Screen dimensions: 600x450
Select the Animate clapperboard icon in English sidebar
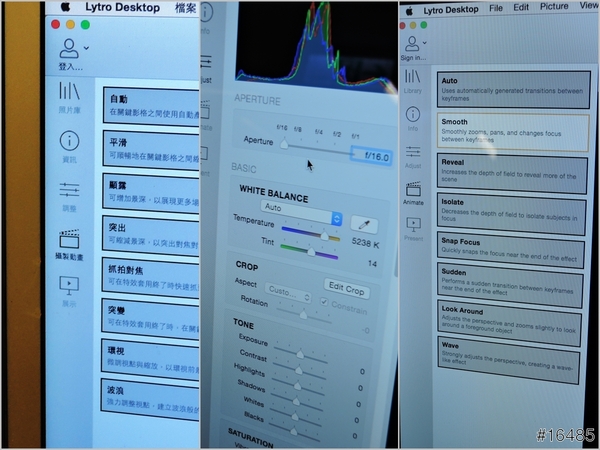click(413, 188)
